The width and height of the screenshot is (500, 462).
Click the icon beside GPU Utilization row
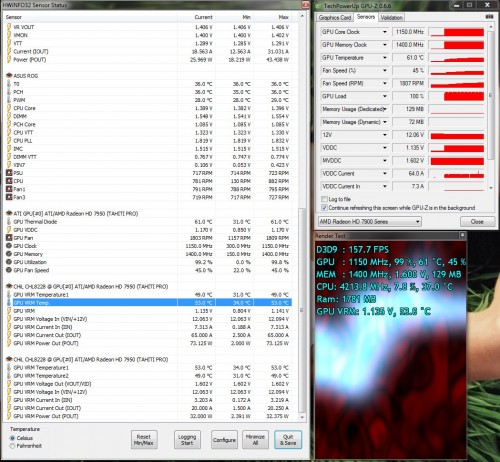click(9, 262)
